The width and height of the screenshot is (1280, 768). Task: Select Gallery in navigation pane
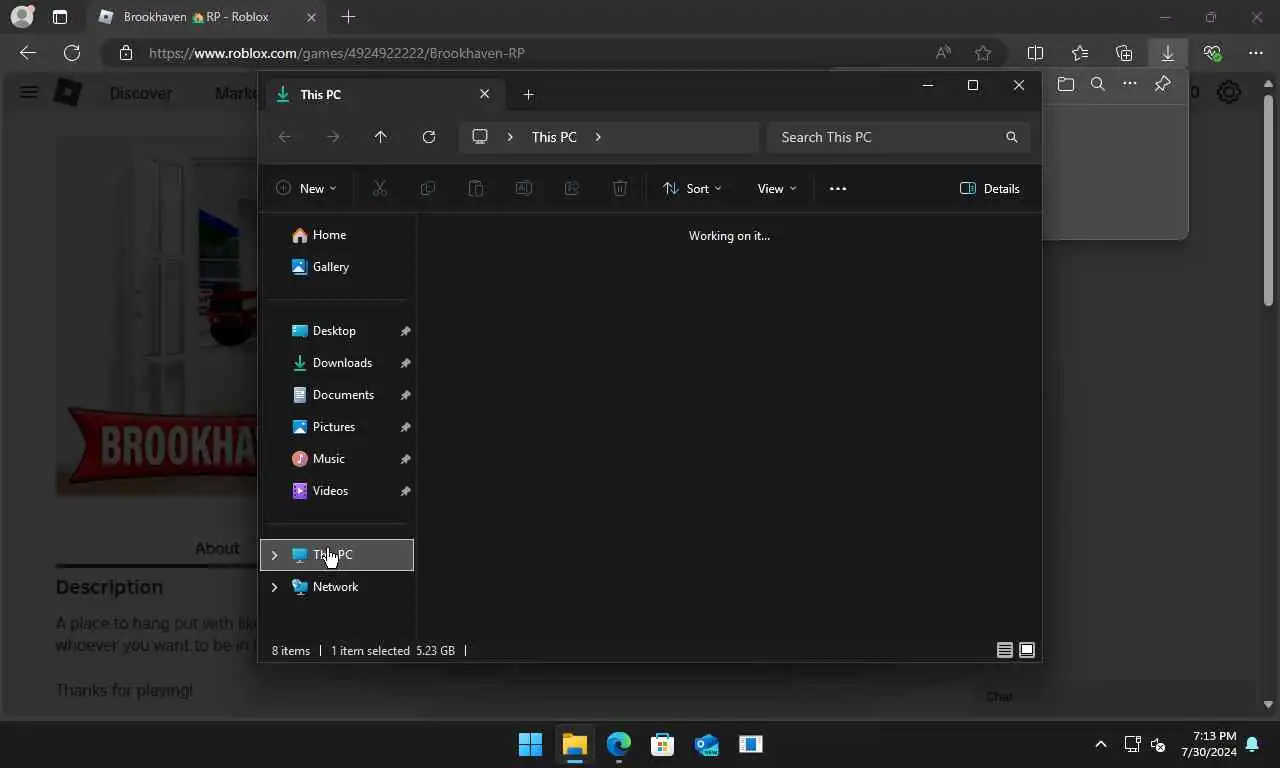[337, 267]
